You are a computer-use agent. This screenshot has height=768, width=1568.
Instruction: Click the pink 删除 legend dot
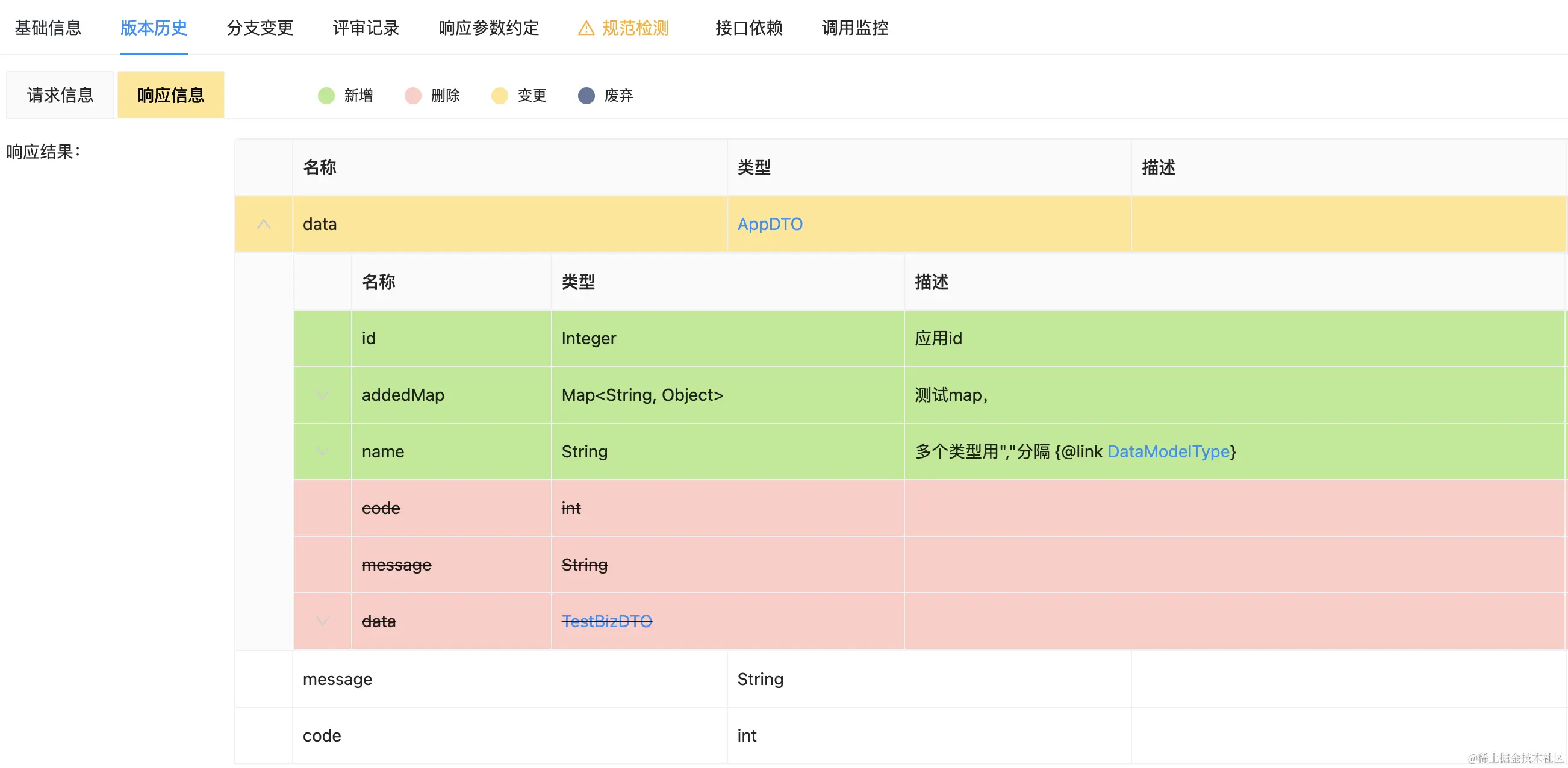pos(412,96)
